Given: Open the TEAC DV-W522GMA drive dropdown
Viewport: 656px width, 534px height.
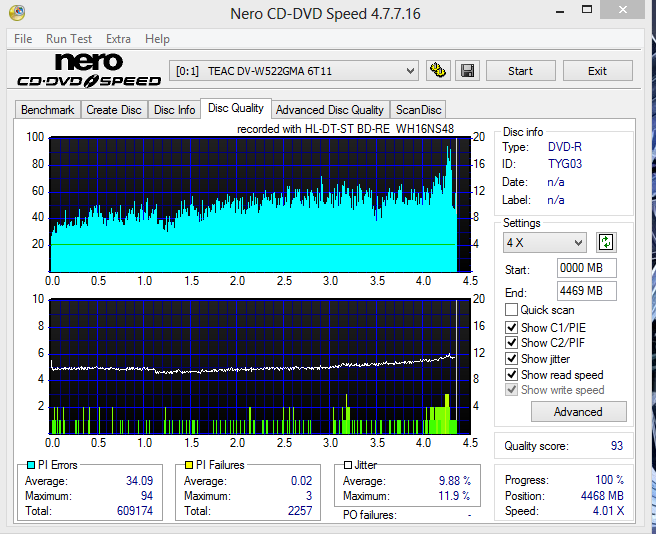Looking at the screenshot, I should [x=294, y=71].
